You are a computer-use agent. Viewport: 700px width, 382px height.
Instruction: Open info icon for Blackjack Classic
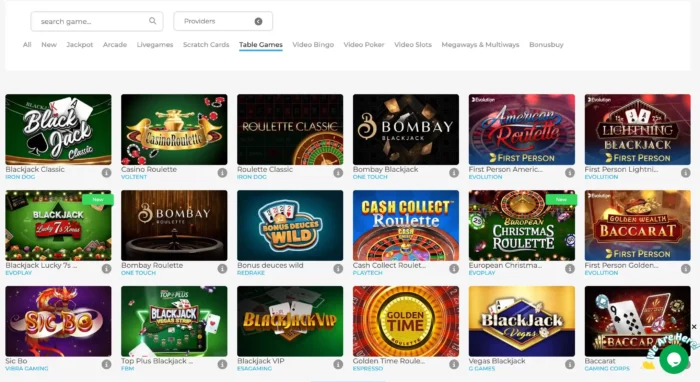[106, 173]
